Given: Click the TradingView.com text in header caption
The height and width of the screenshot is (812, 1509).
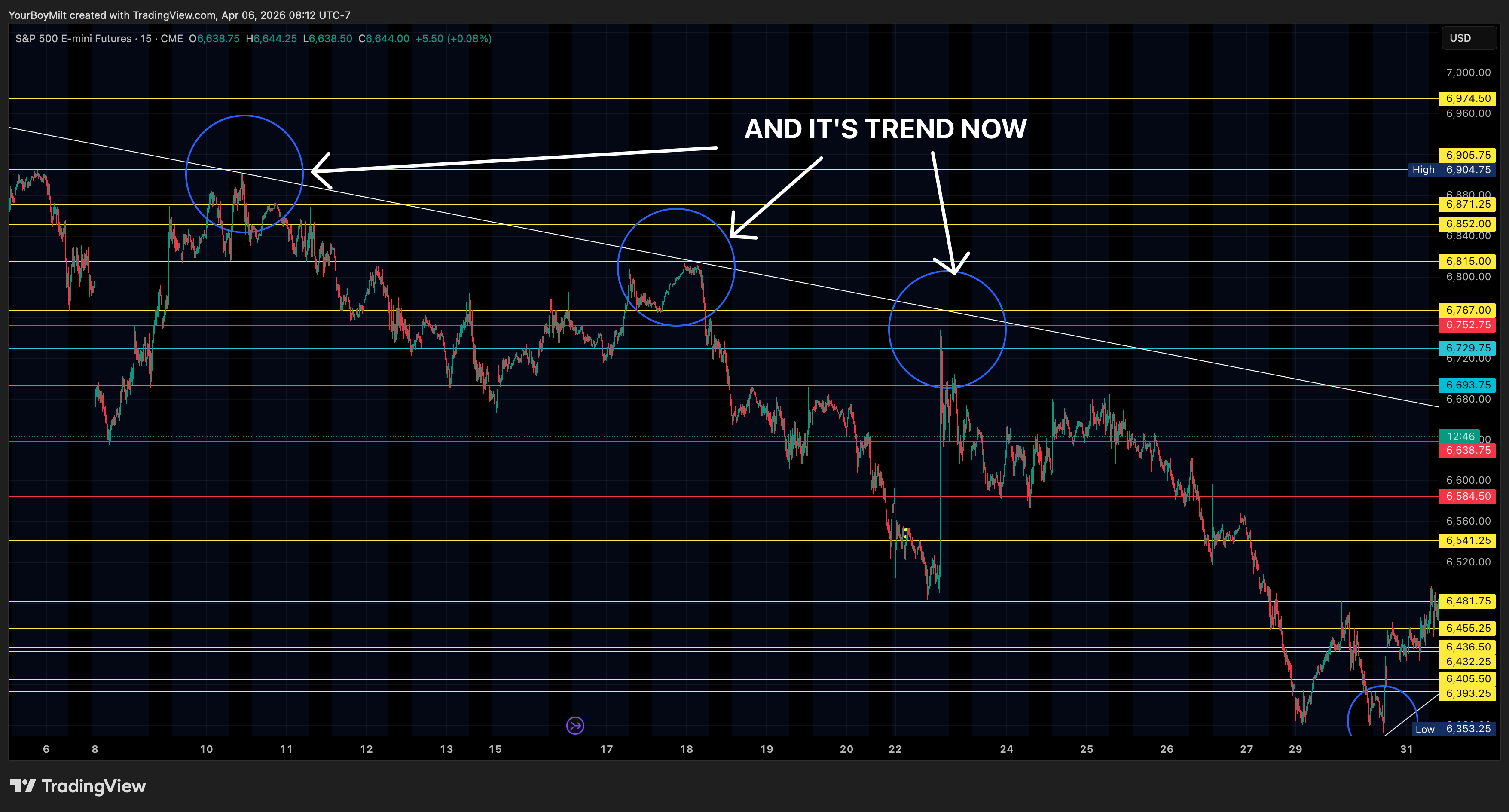Looking at the screenshot, I should (x=174, y=15).
